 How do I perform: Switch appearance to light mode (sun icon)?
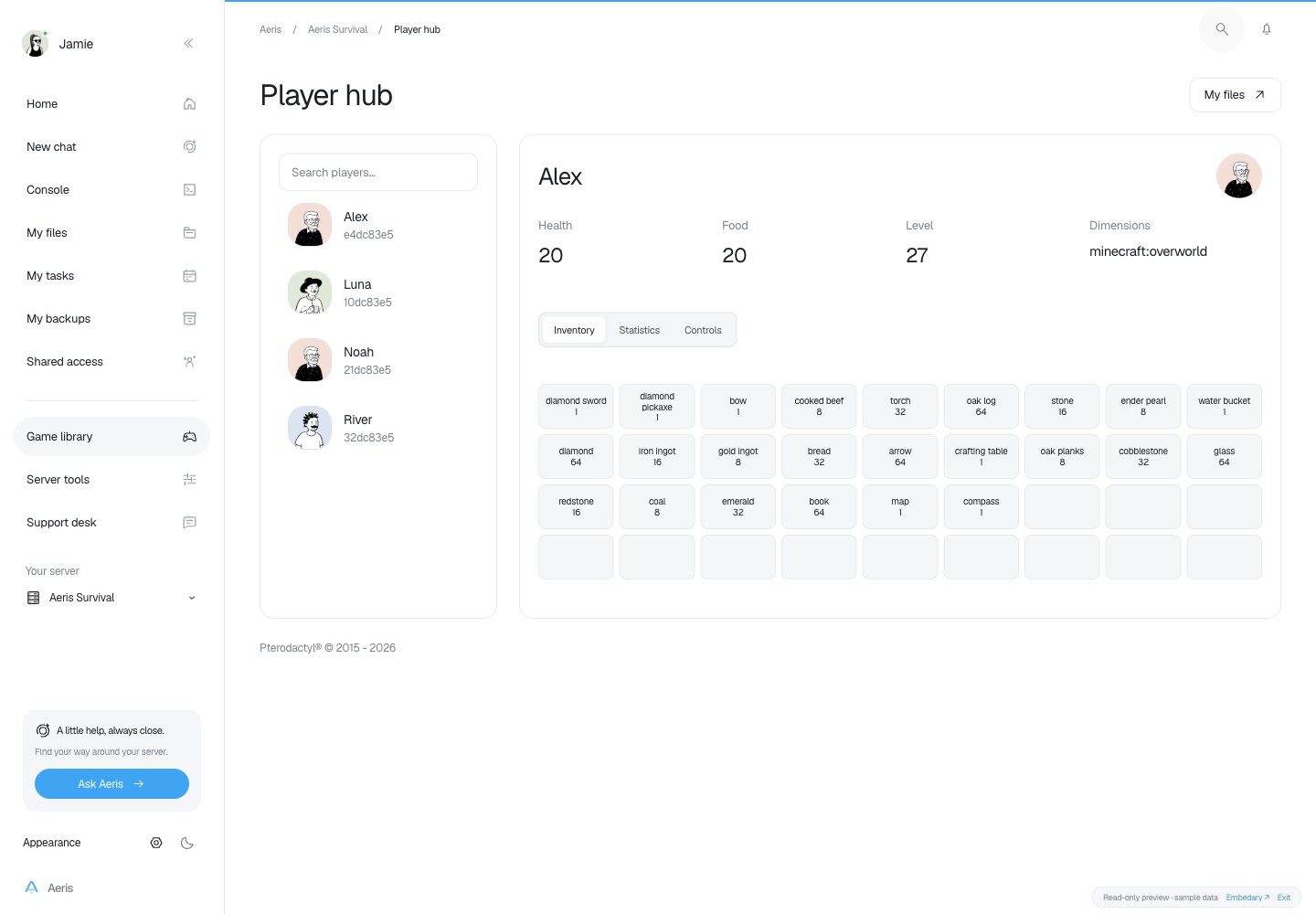tap(156, 843)
